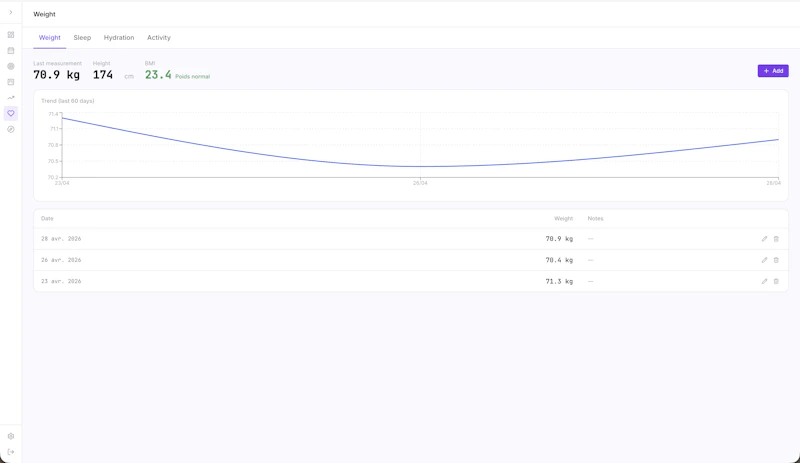800x463 pixels.
Task: Click the Poids normal label
Action: tap(192, 77)
